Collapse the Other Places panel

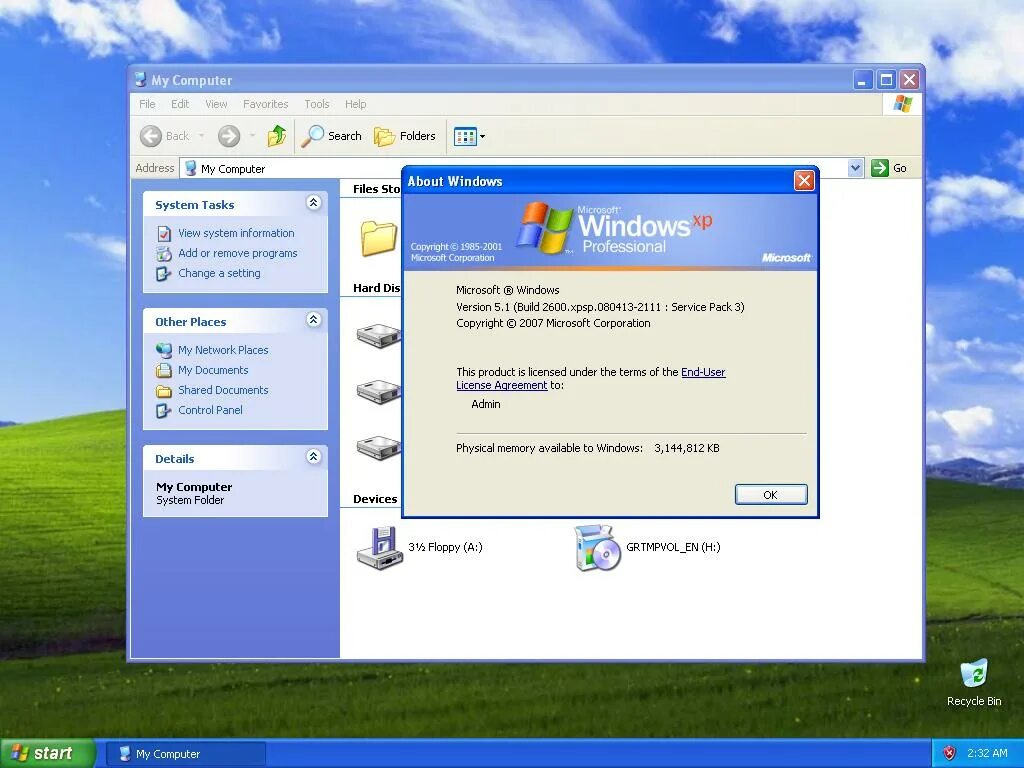click(313, 319)
